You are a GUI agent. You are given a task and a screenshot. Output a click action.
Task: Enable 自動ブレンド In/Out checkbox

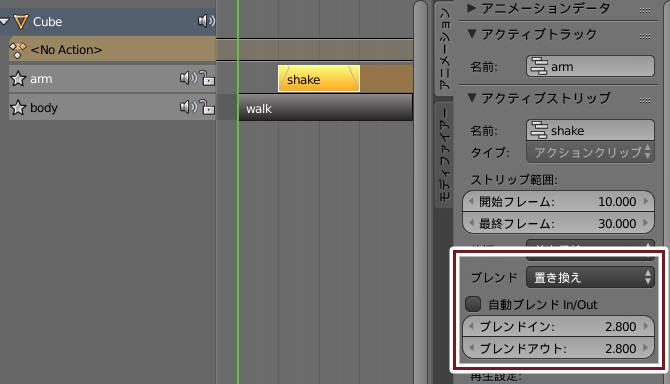pos(473,304)
